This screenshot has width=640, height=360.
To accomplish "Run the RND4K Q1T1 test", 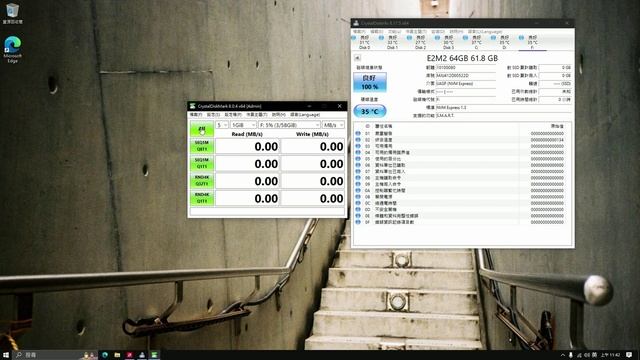I will pyautogui.click(x=202, y=198).
